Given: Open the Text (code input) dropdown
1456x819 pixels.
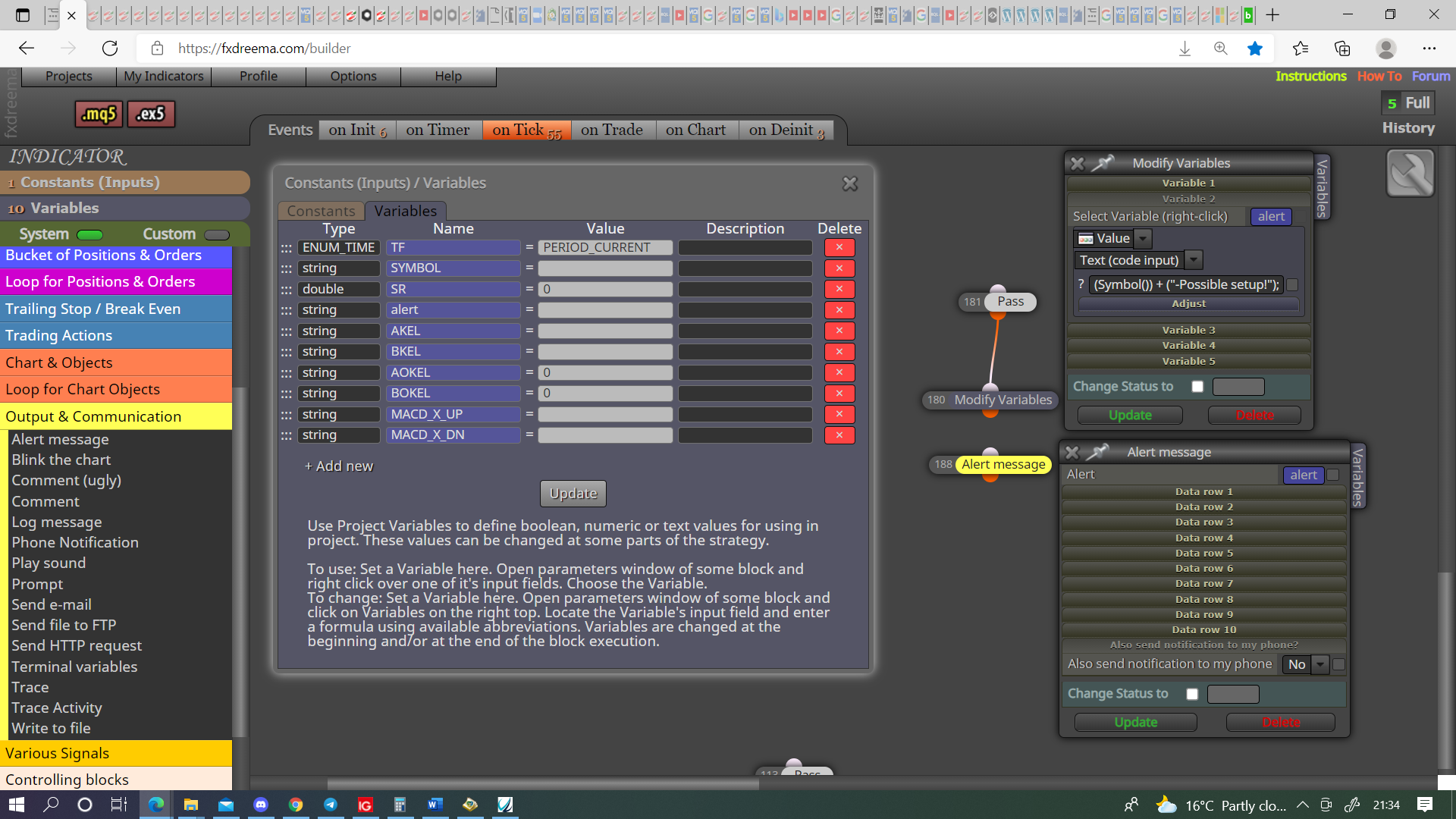Looking at the screenshot, I should [1194, 260].
